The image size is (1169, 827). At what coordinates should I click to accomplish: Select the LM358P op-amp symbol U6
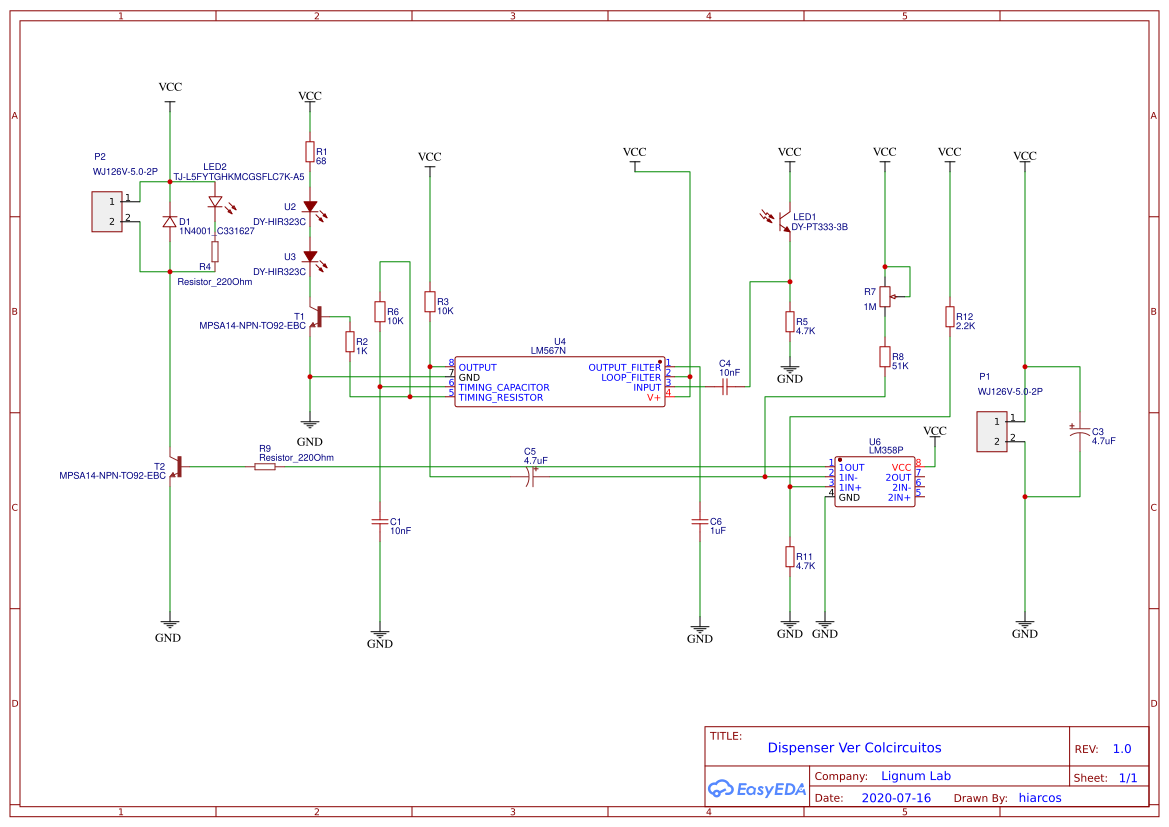[x=875, y=480]
